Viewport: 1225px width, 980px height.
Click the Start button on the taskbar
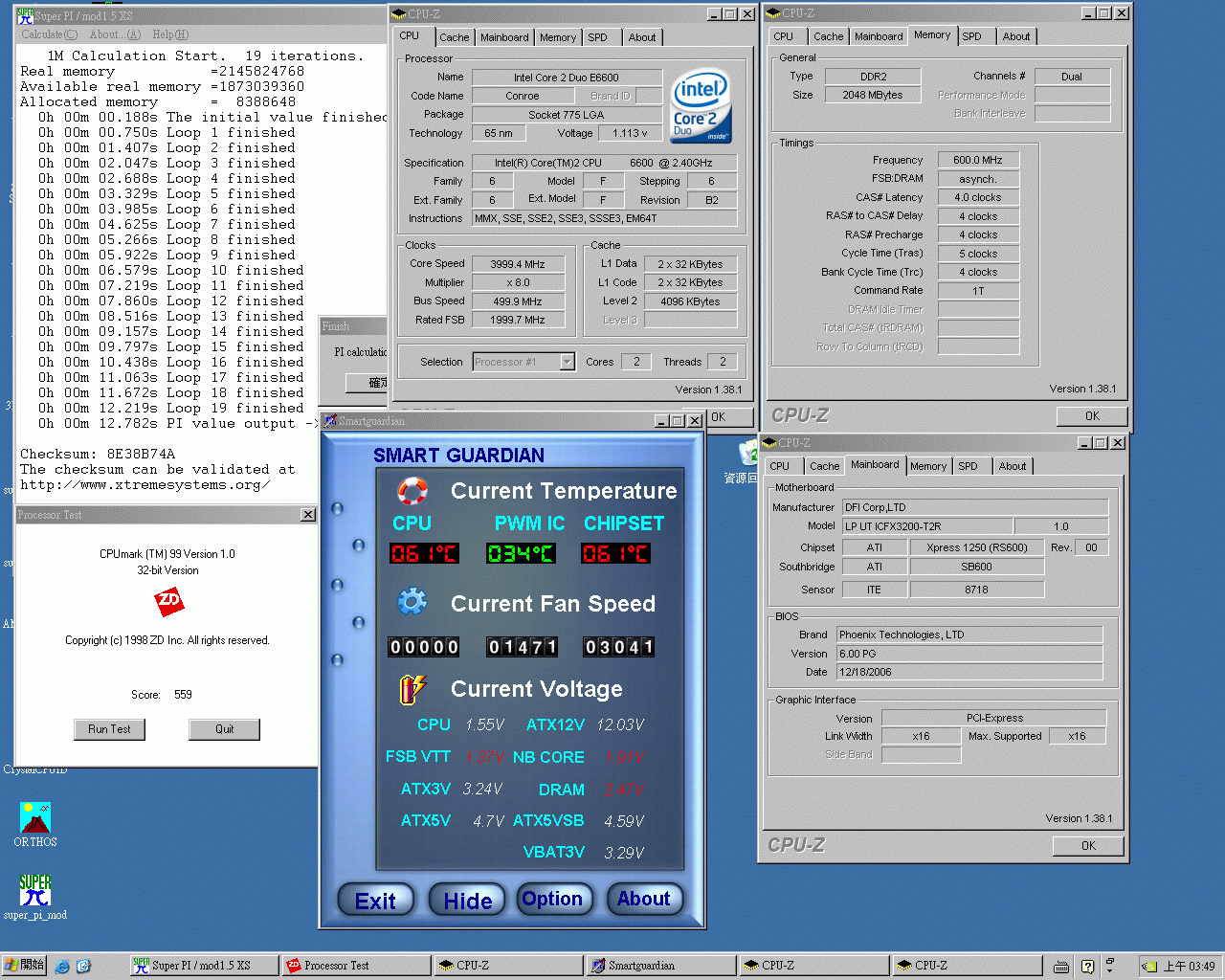[x=24, y=966]
